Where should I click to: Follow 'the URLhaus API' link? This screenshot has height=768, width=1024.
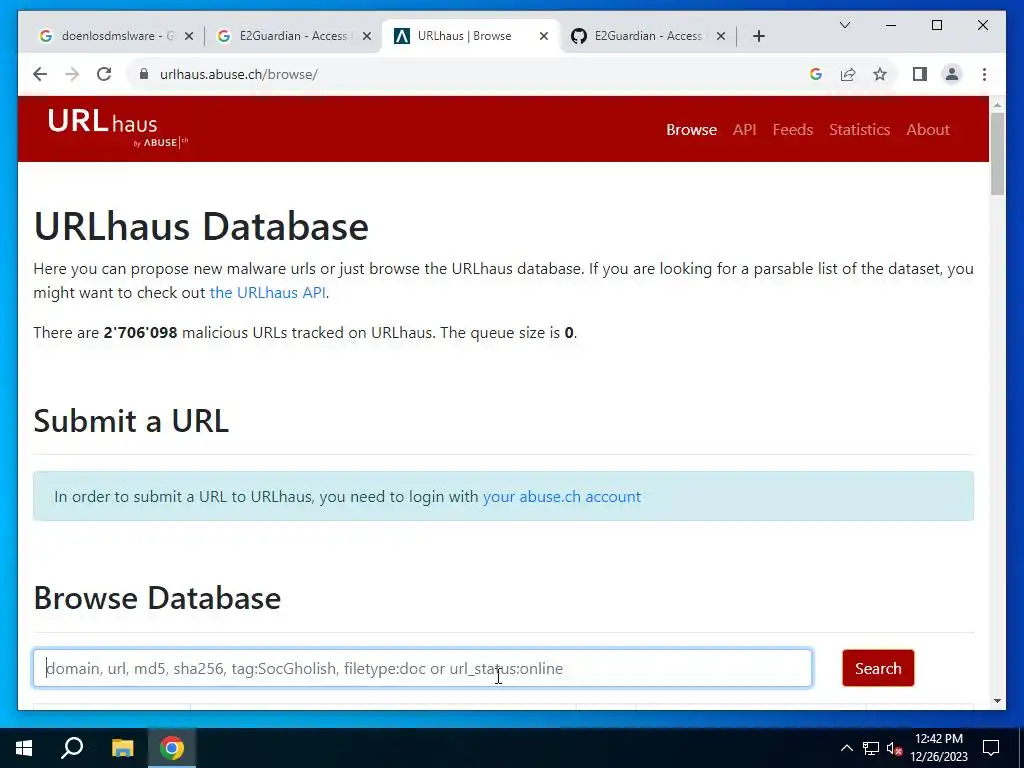(x=267, y=293)
